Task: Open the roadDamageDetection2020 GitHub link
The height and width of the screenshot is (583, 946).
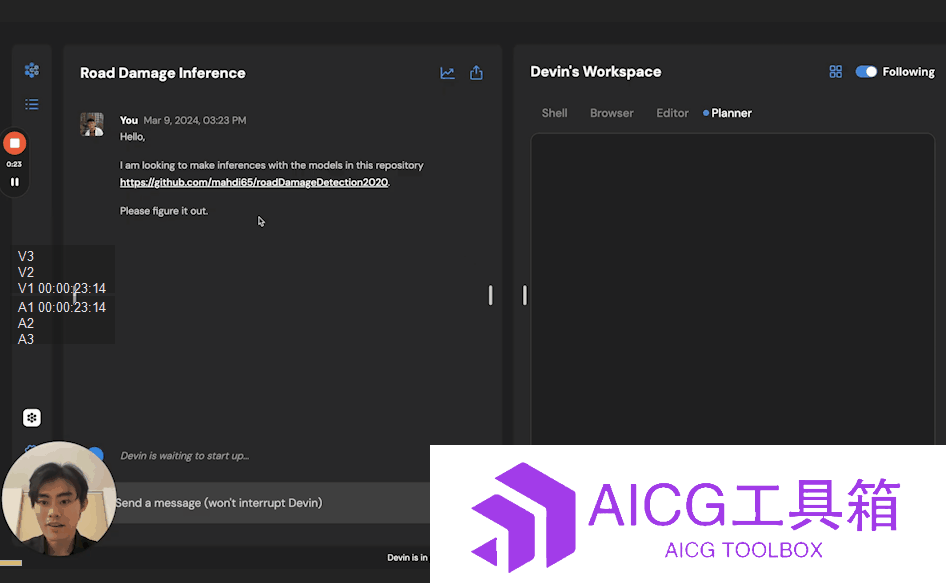Action: [254, 182]
